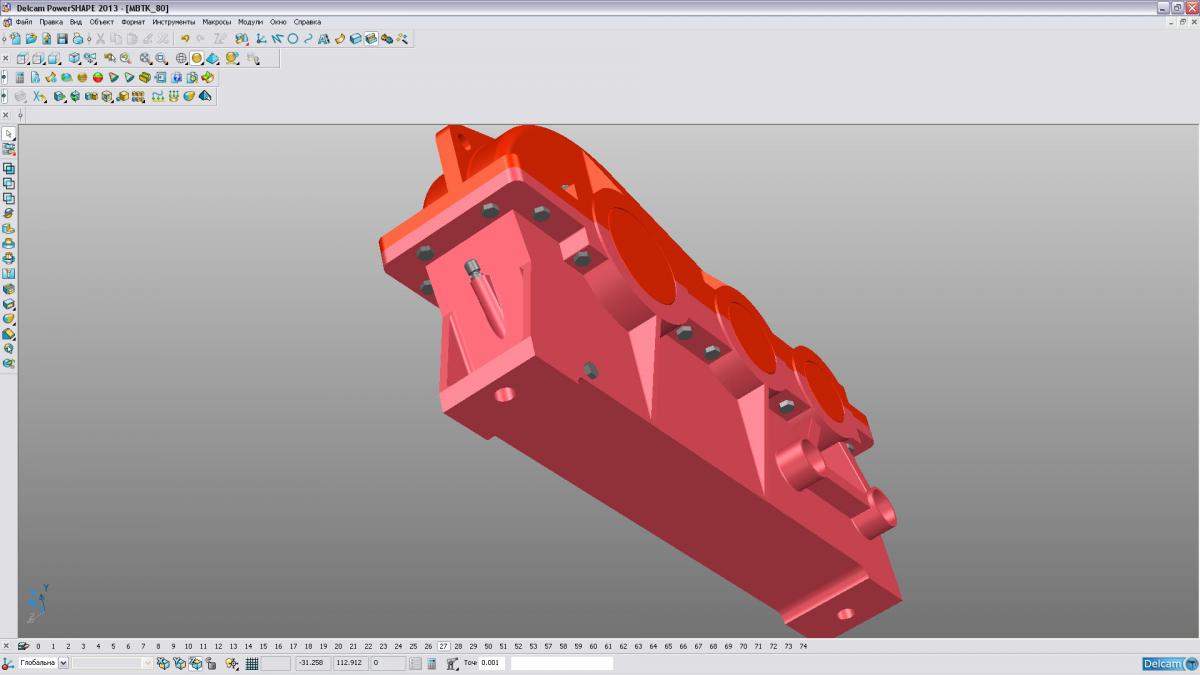Select the Line drawing tool
1200x675 pixels.
(x=276, y=38)
